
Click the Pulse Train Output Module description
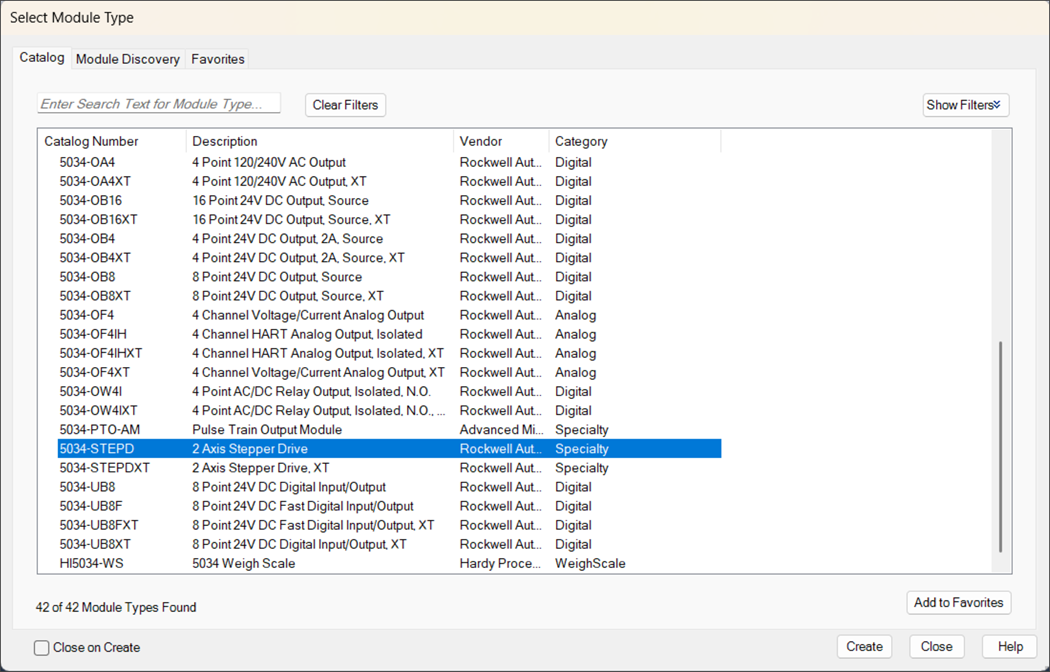point(267,430)
